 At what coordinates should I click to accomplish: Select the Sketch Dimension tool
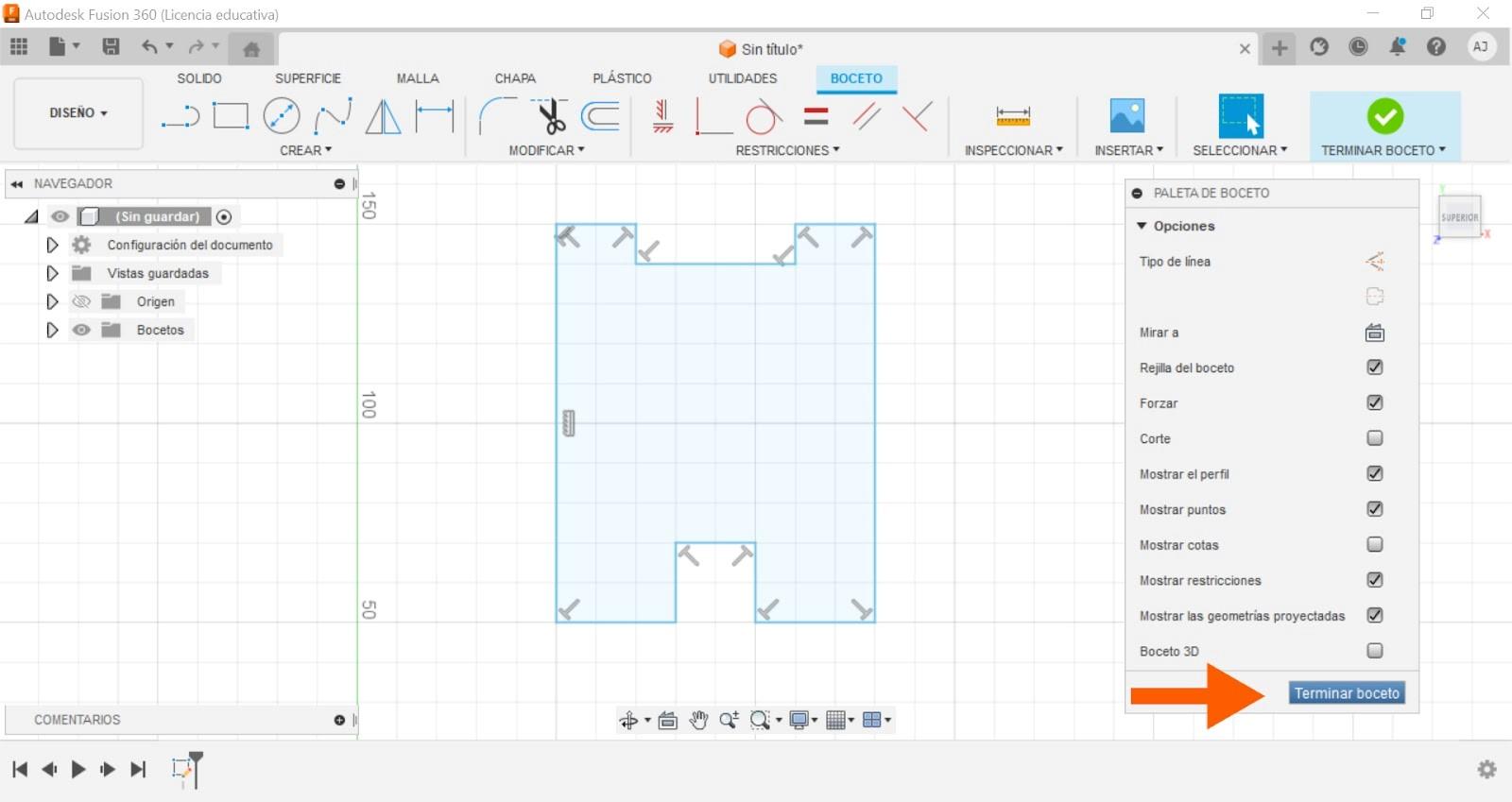pos(435,116)
